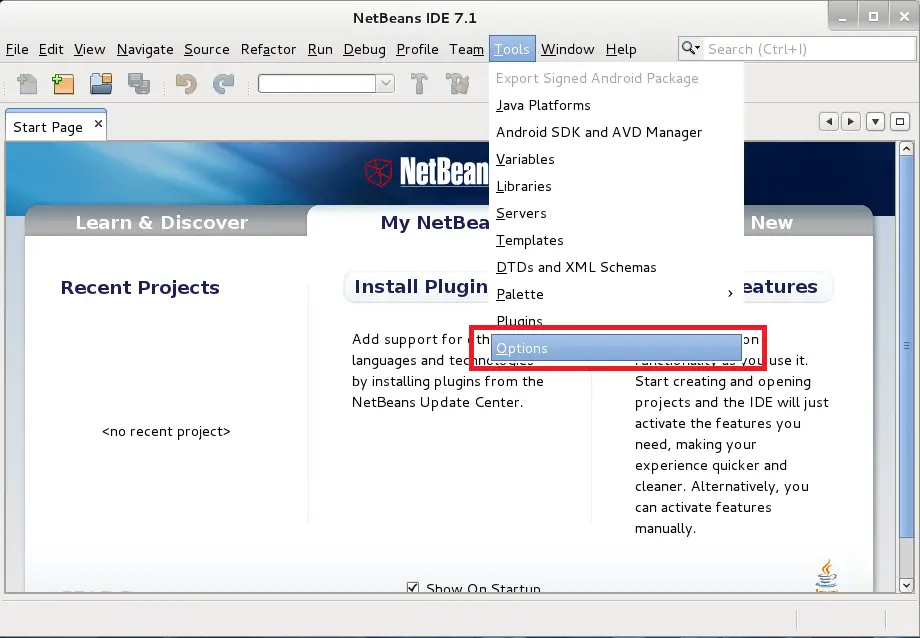
Task: Maximize the NetBeans IDE window
Action: [873, 16]
